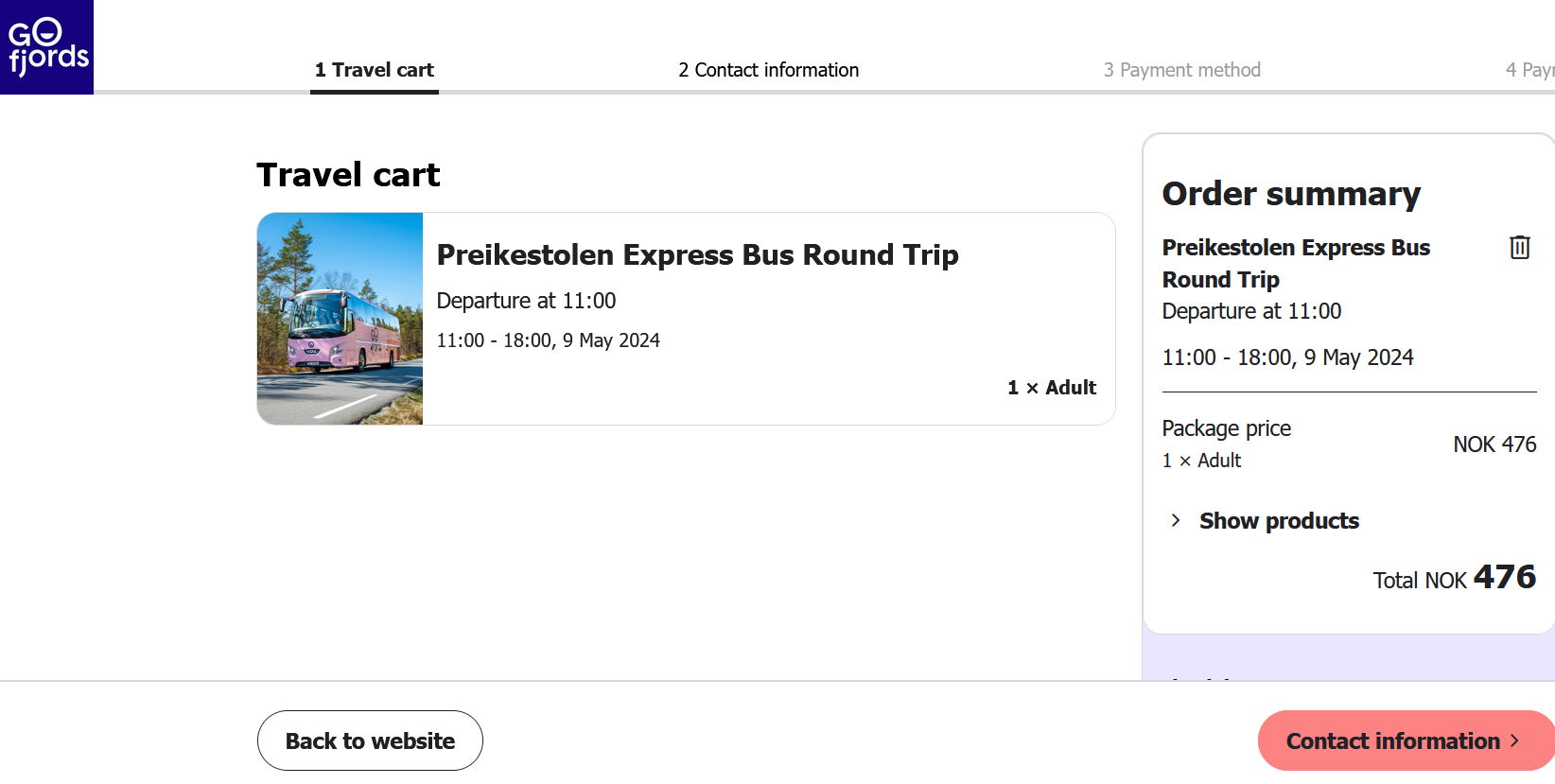Open the Payment method step
This screenshot has height=784, width=1555.
pos(1181,70)
